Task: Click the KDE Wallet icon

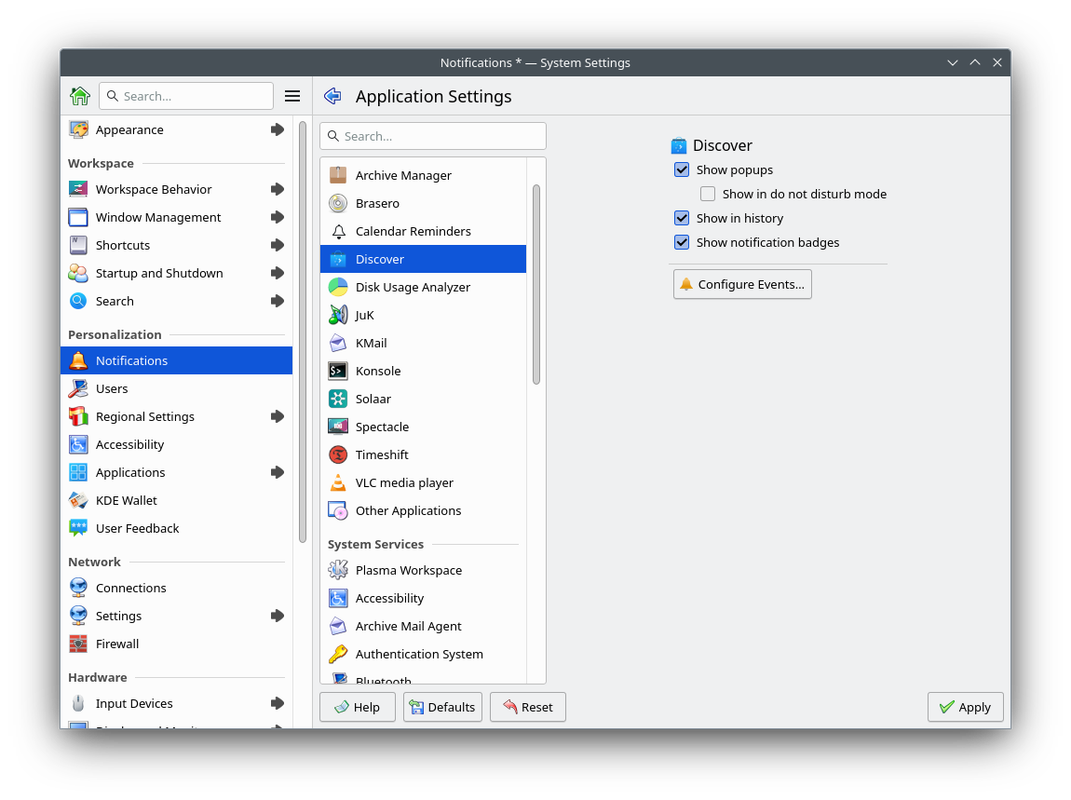Action: [x=79, y=500]
